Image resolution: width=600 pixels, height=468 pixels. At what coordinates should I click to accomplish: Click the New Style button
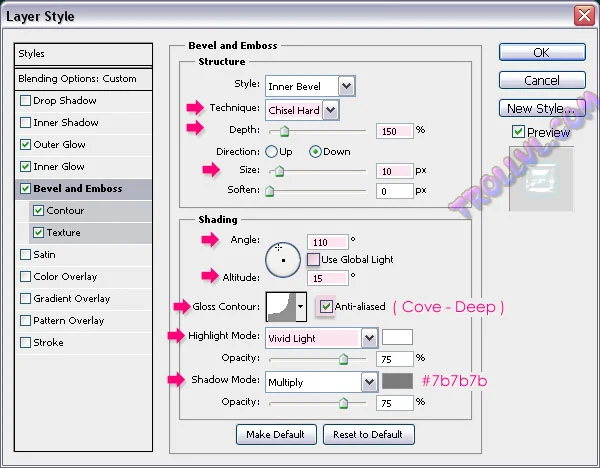[542, 108]
